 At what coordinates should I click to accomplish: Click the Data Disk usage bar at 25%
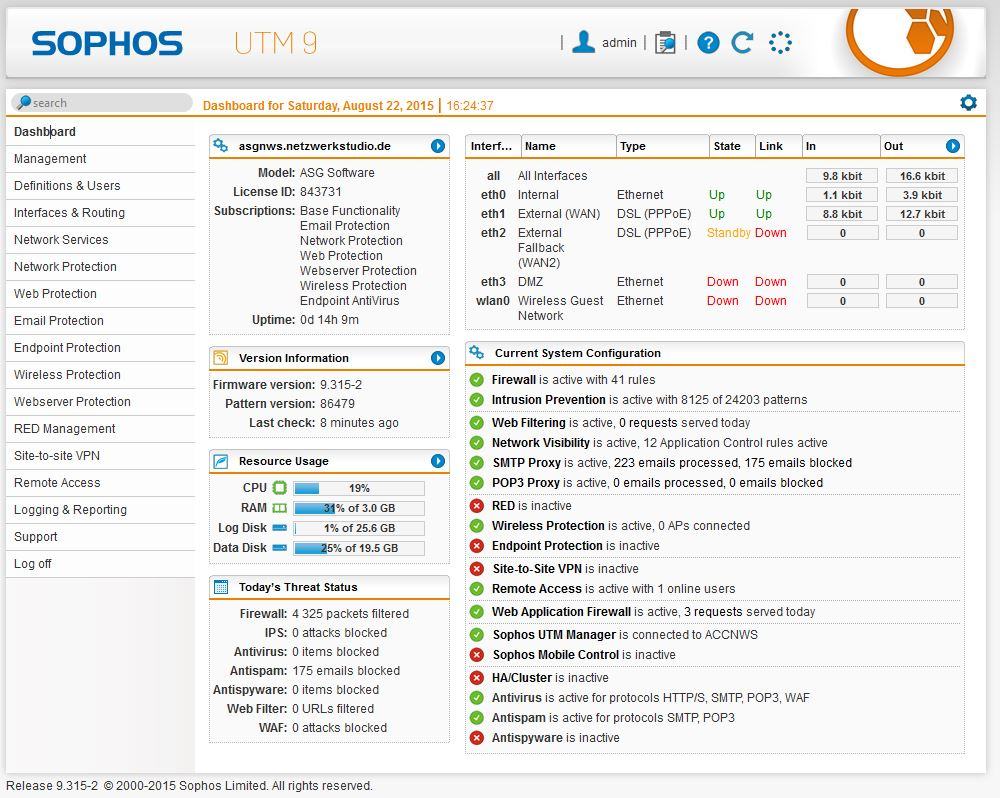359,548
